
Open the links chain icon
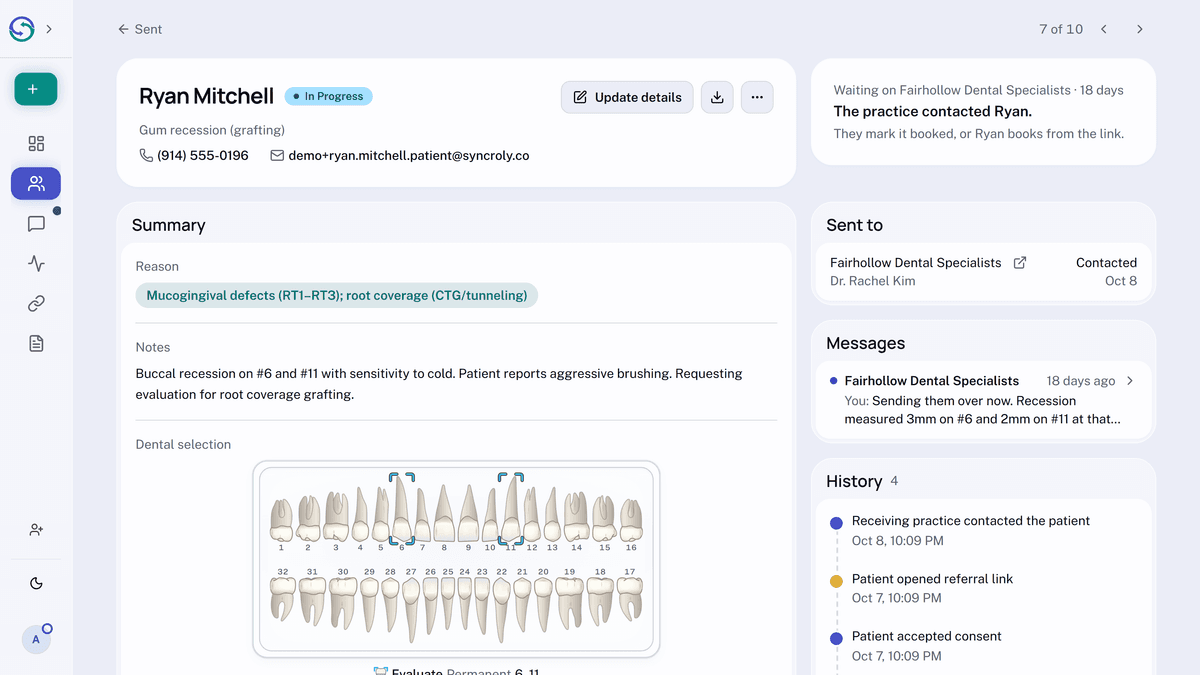(x=36, y=304)
